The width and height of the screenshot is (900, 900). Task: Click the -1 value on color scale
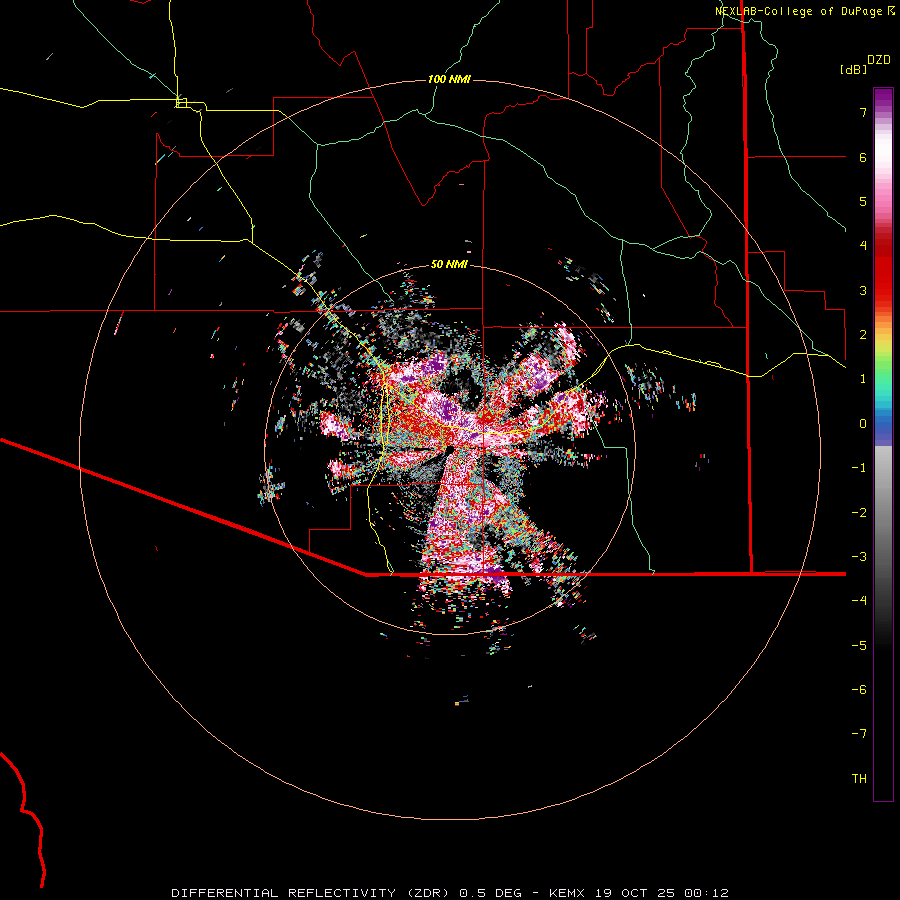pos(859,468)
